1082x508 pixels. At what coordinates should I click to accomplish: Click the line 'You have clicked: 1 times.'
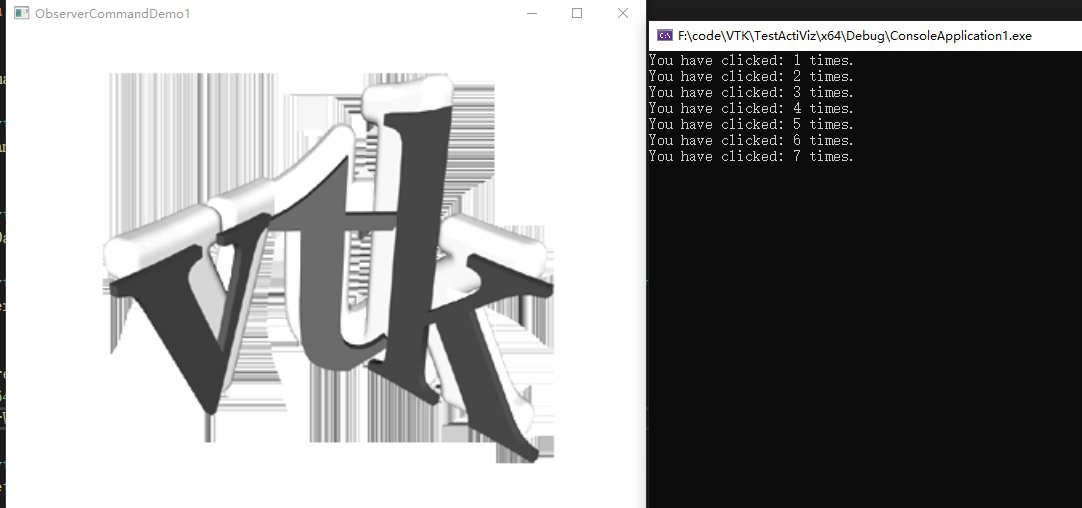[751, 61]
